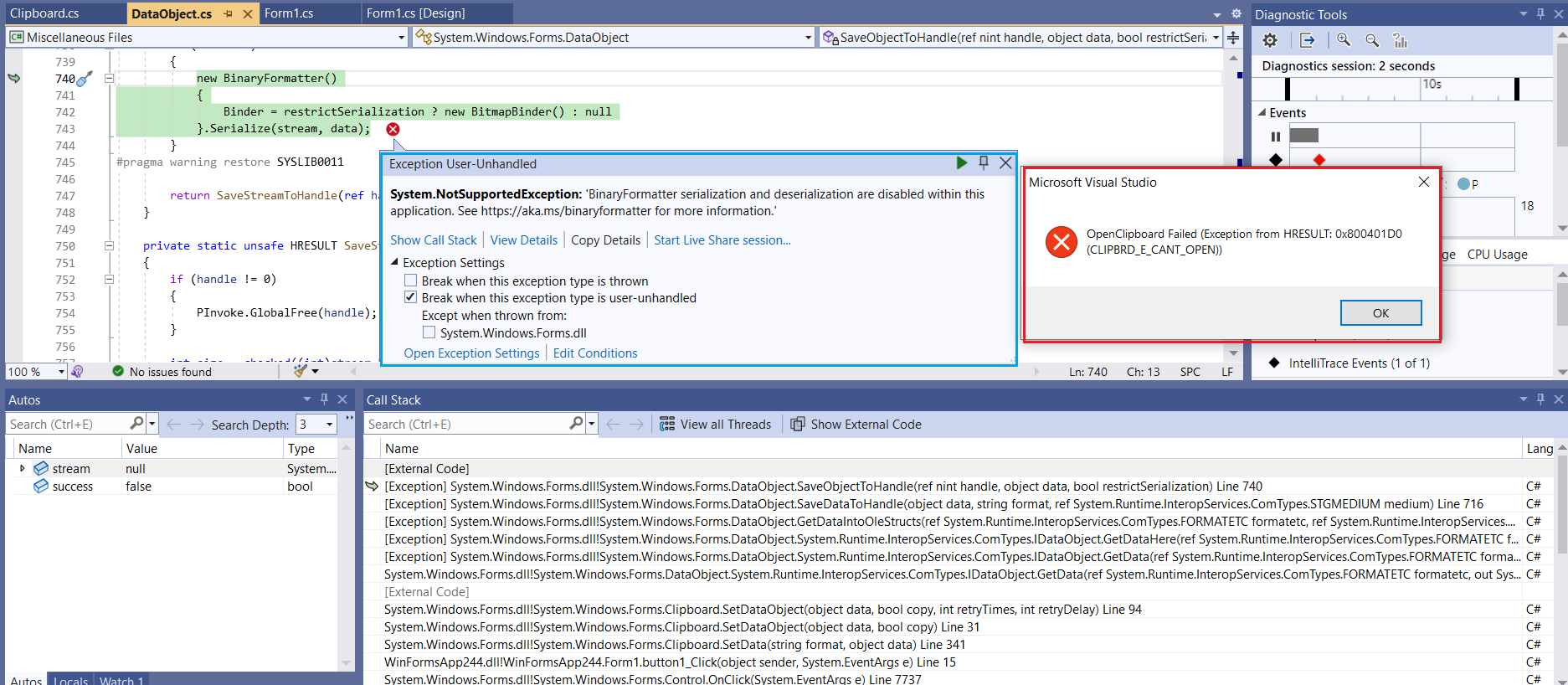Viewport: 1568px width, 685px height.
Task: Pin the Call Stack panel
Action: (x=1540, y=399)
